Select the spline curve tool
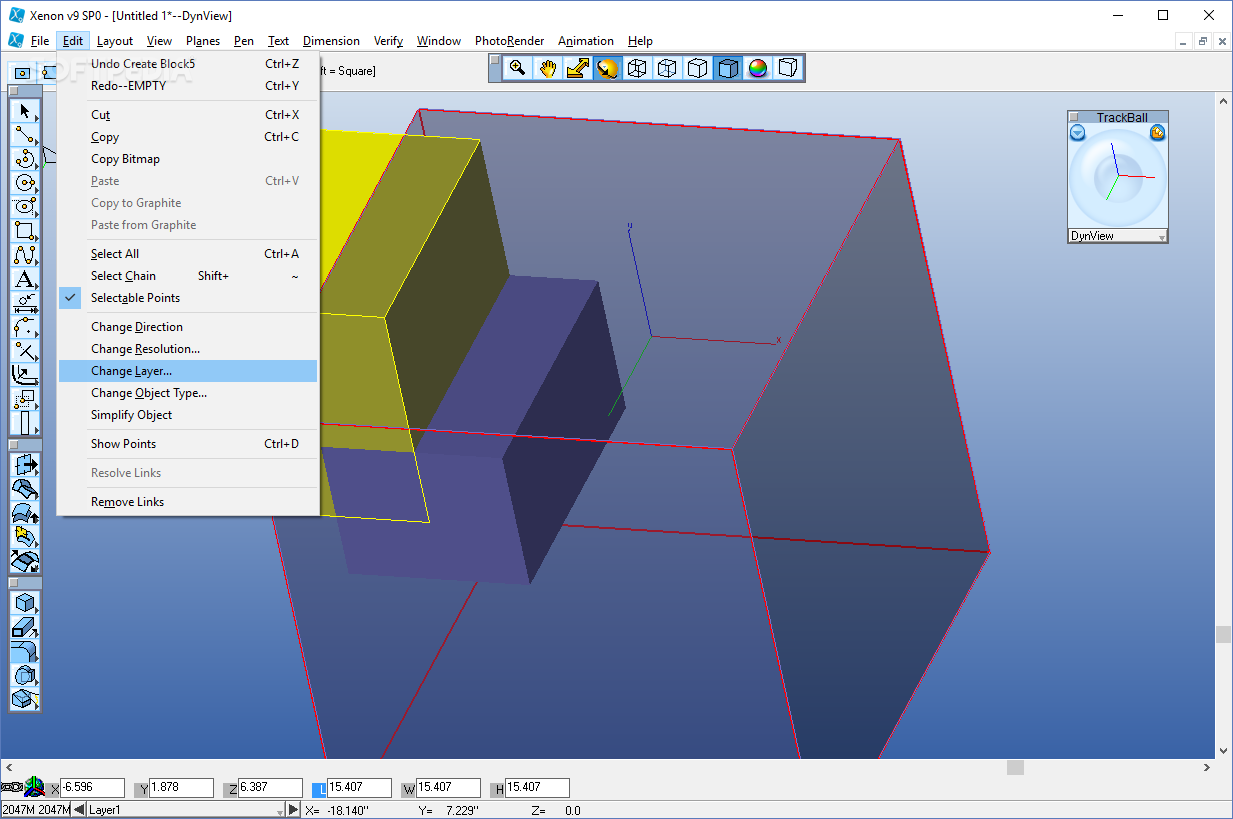 pyautogui.click(x=24, y=255)
